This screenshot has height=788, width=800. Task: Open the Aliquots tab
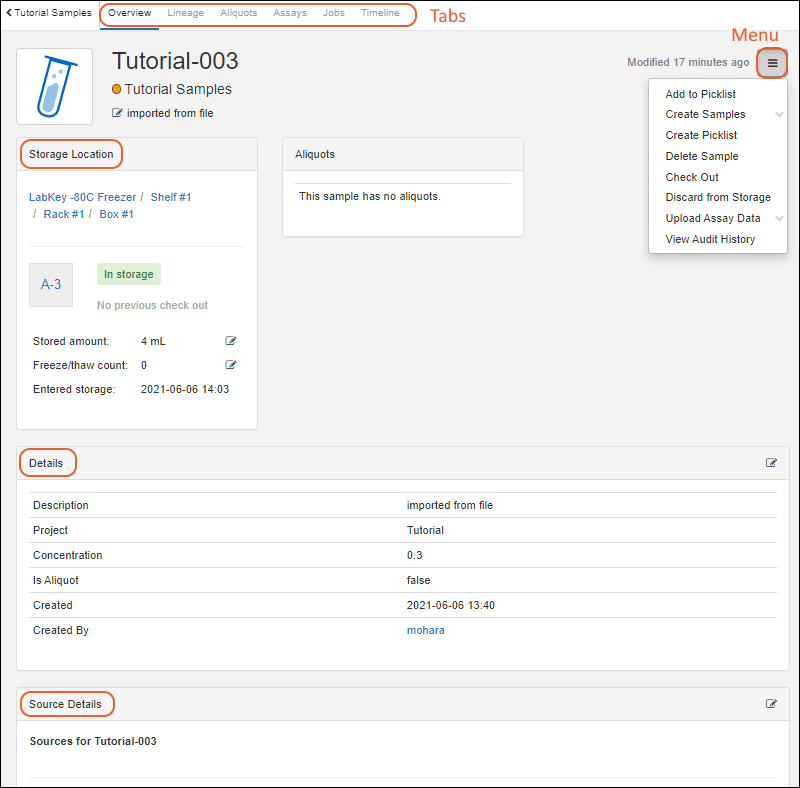pyautogui.click(x=238, y=14)
